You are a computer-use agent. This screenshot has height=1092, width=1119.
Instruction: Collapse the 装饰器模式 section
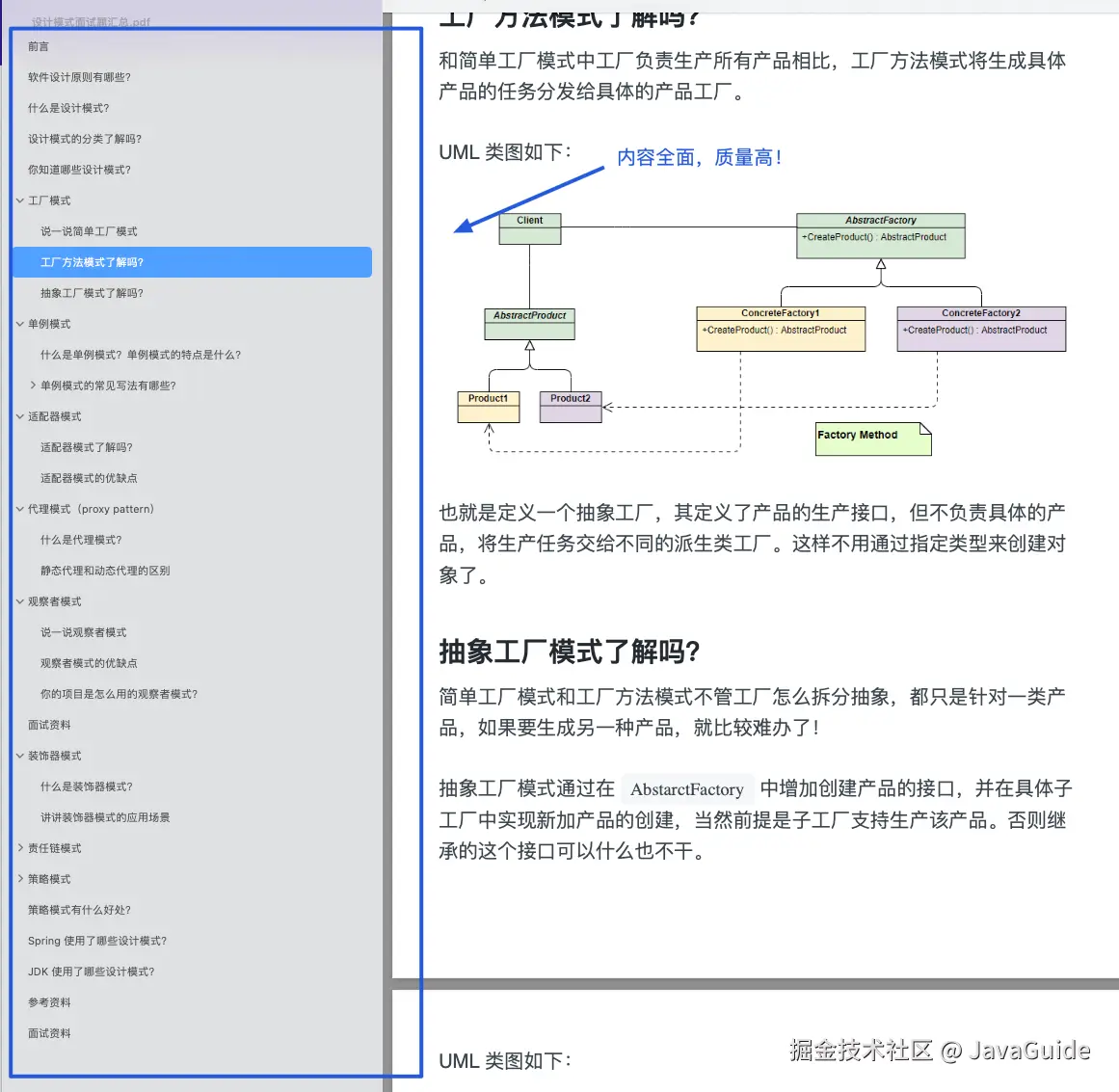(19, 756)
